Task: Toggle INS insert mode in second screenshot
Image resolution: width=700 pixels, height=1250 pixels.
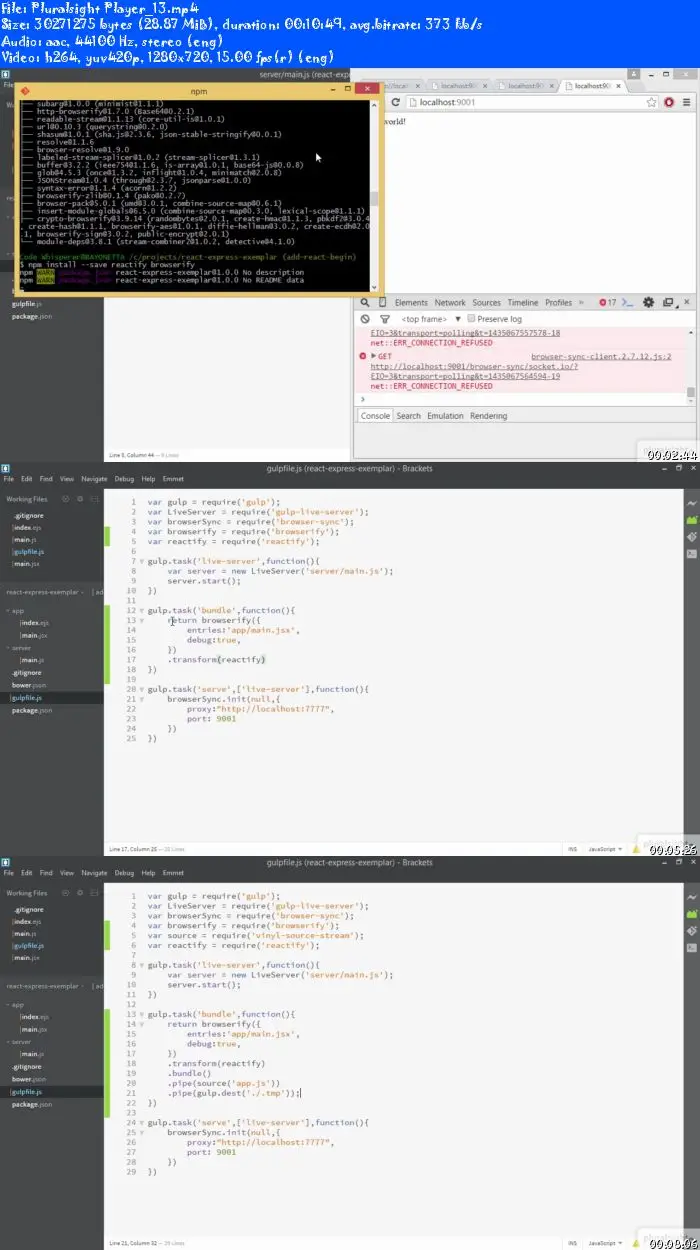Action: click(x=573, y=848)
